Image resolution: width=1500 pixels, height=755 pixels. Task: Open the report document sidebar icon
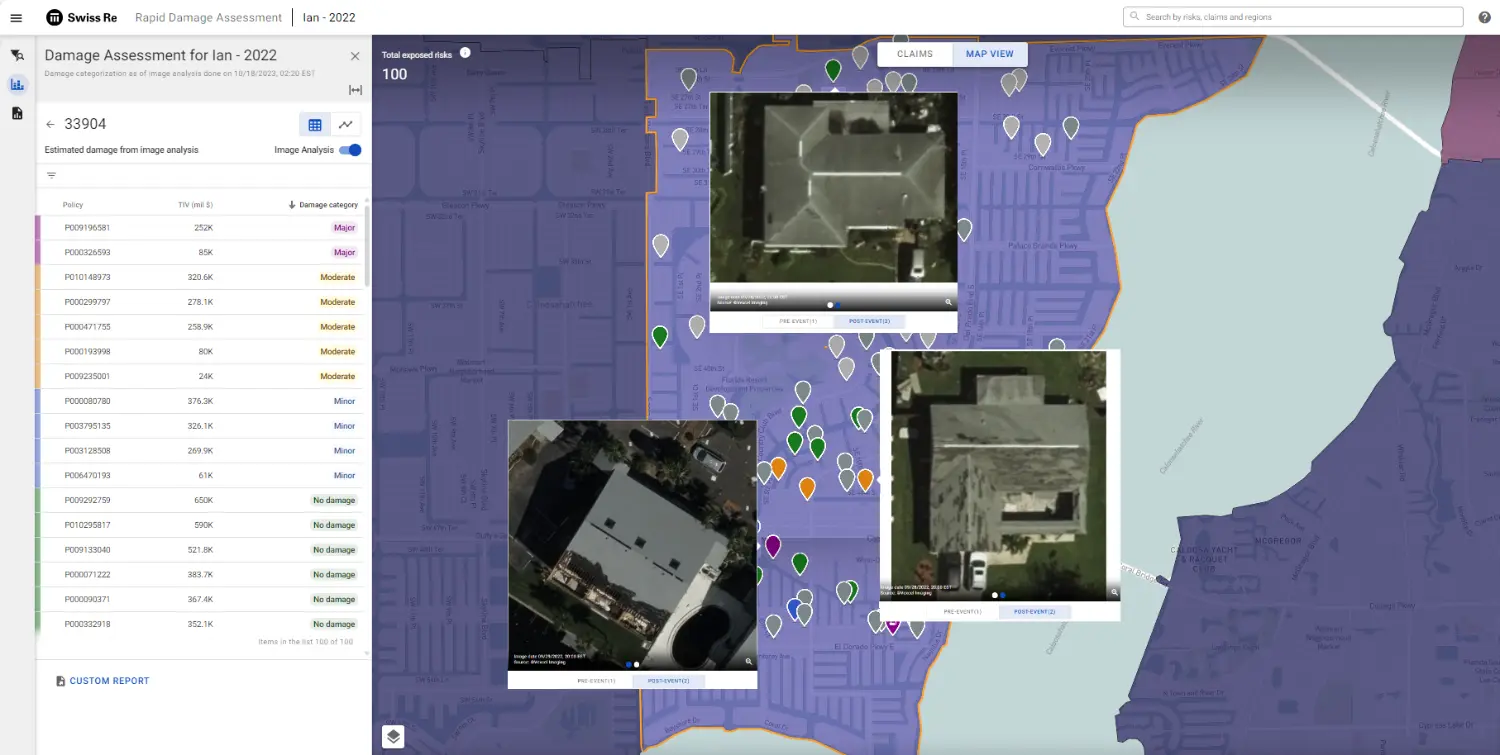click(x=17, y=113)
